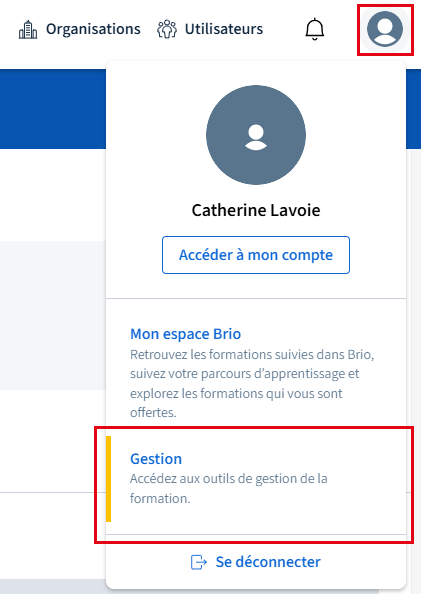
Task: Open the Mon espace Brio link
Action: coord(185,334)
